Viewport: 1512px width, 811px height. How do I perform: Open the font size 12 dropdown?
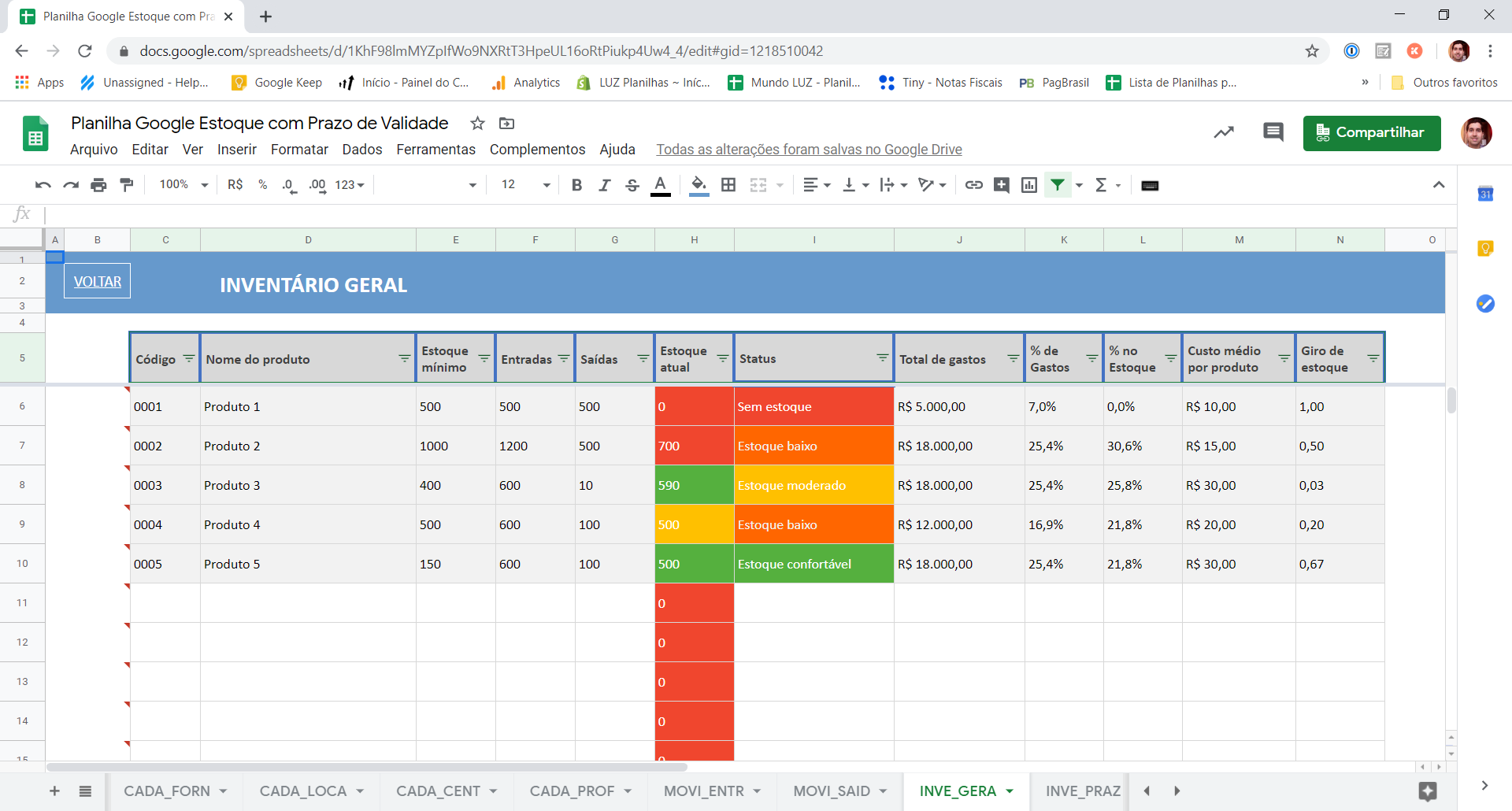click(x=525, y=185)
